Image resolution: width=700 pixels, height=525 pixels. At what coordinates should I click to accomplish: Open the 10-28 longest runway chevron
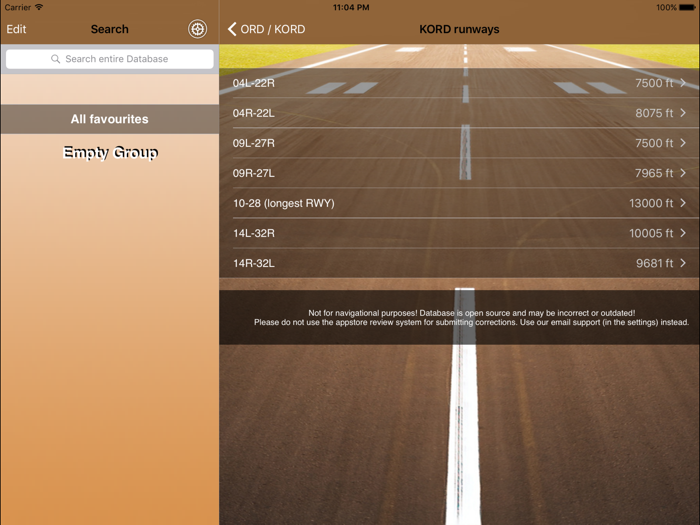point(683,203)
